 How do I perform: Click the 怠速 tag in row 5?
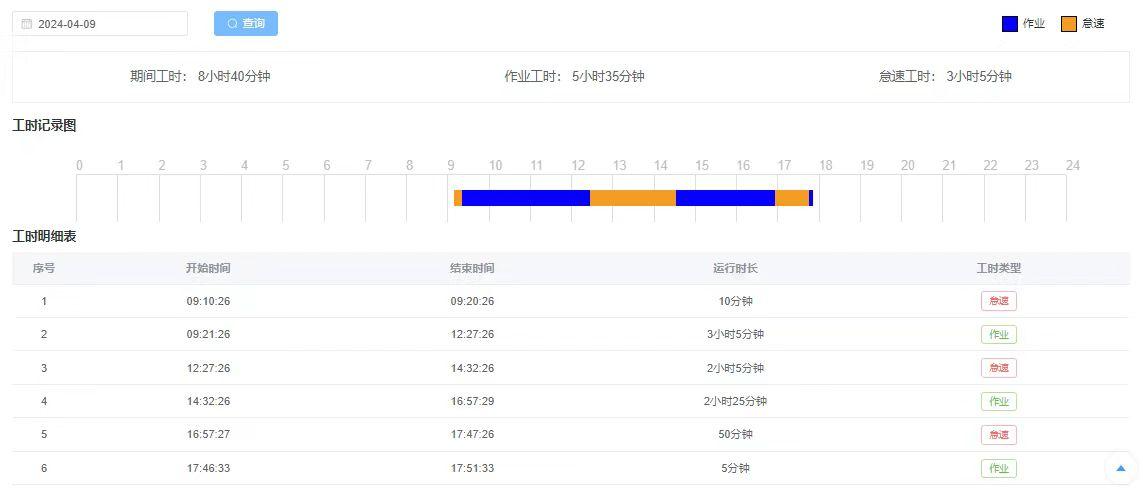998,435
